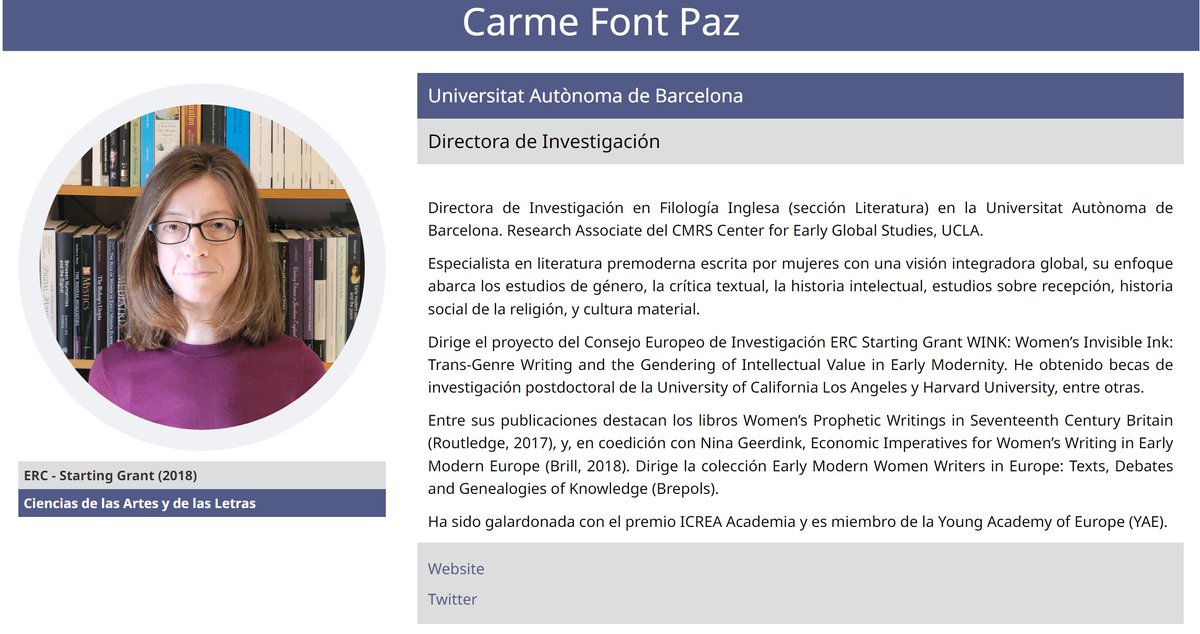This screenshot has height=634, width=1200.
Task: Open the Twitter link
Action: (452, 599)
